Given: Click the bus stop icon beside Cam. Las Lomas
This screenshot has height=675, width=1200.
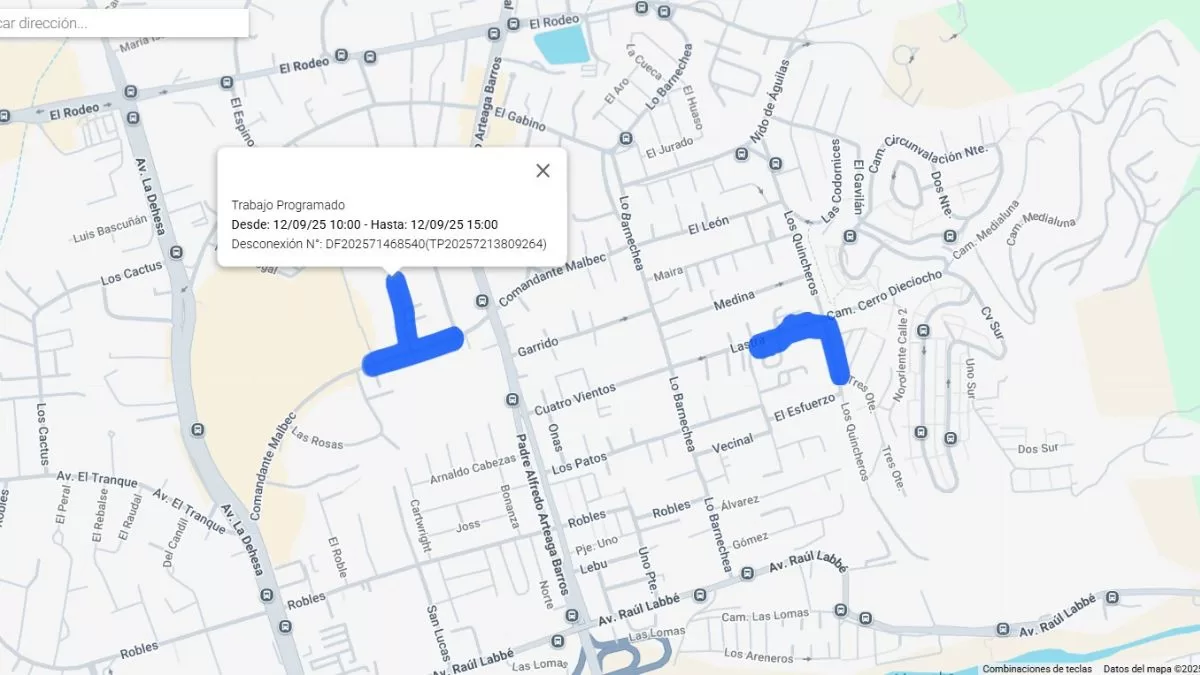Looking at the screenshot, I should click(840, 610).
